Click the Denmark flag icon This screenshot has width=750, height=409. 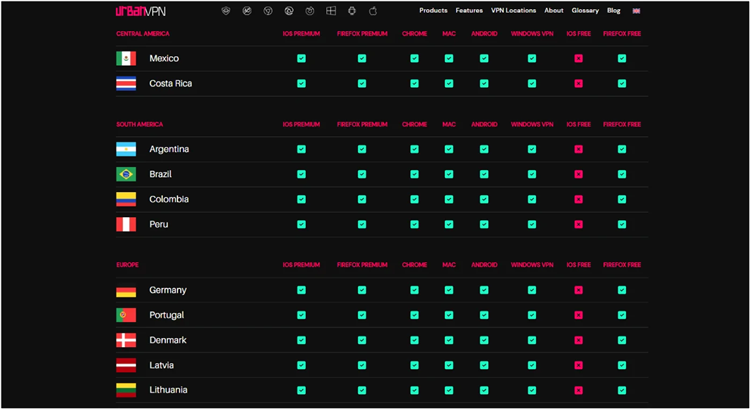point(126,340)
